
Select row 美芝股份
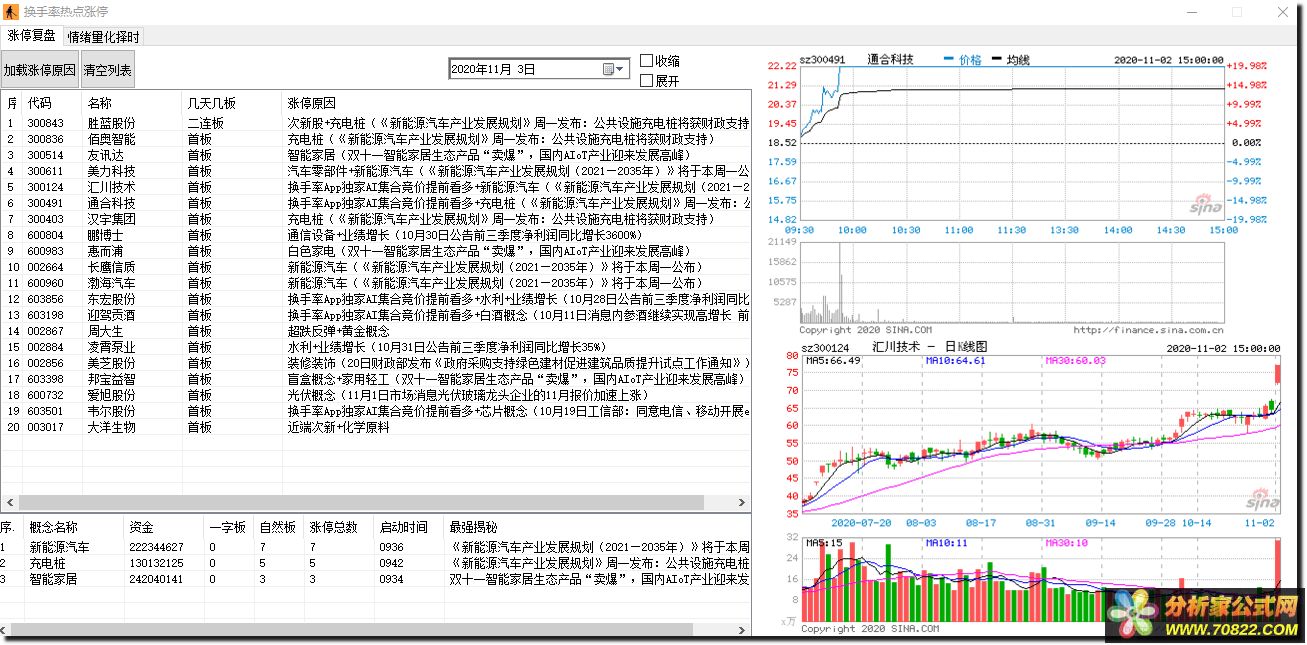coord(375,363)
